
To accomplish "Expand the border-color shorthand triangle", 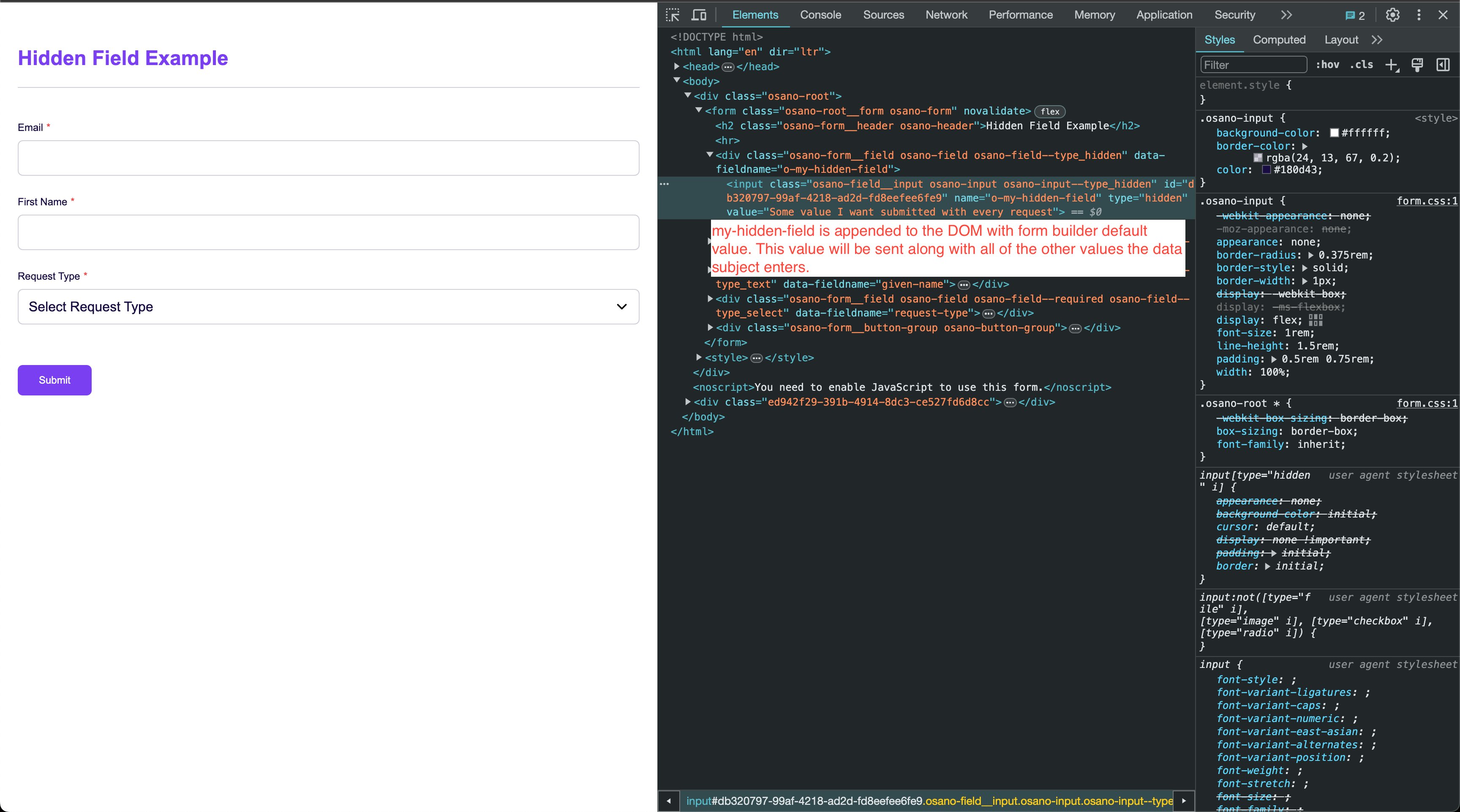I will (x=1305, y=146).
